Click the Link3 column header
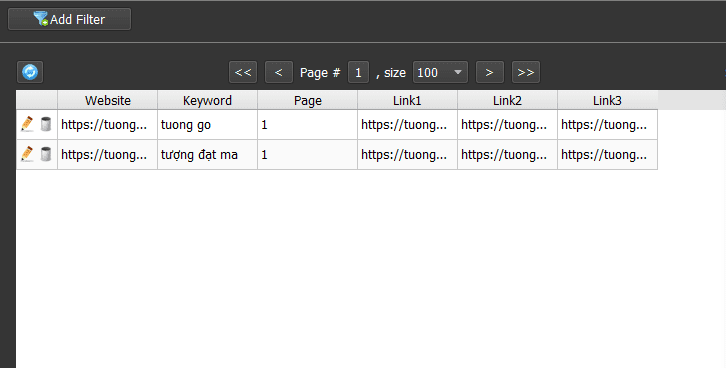 pyautogui.click(x=607, y=100)
